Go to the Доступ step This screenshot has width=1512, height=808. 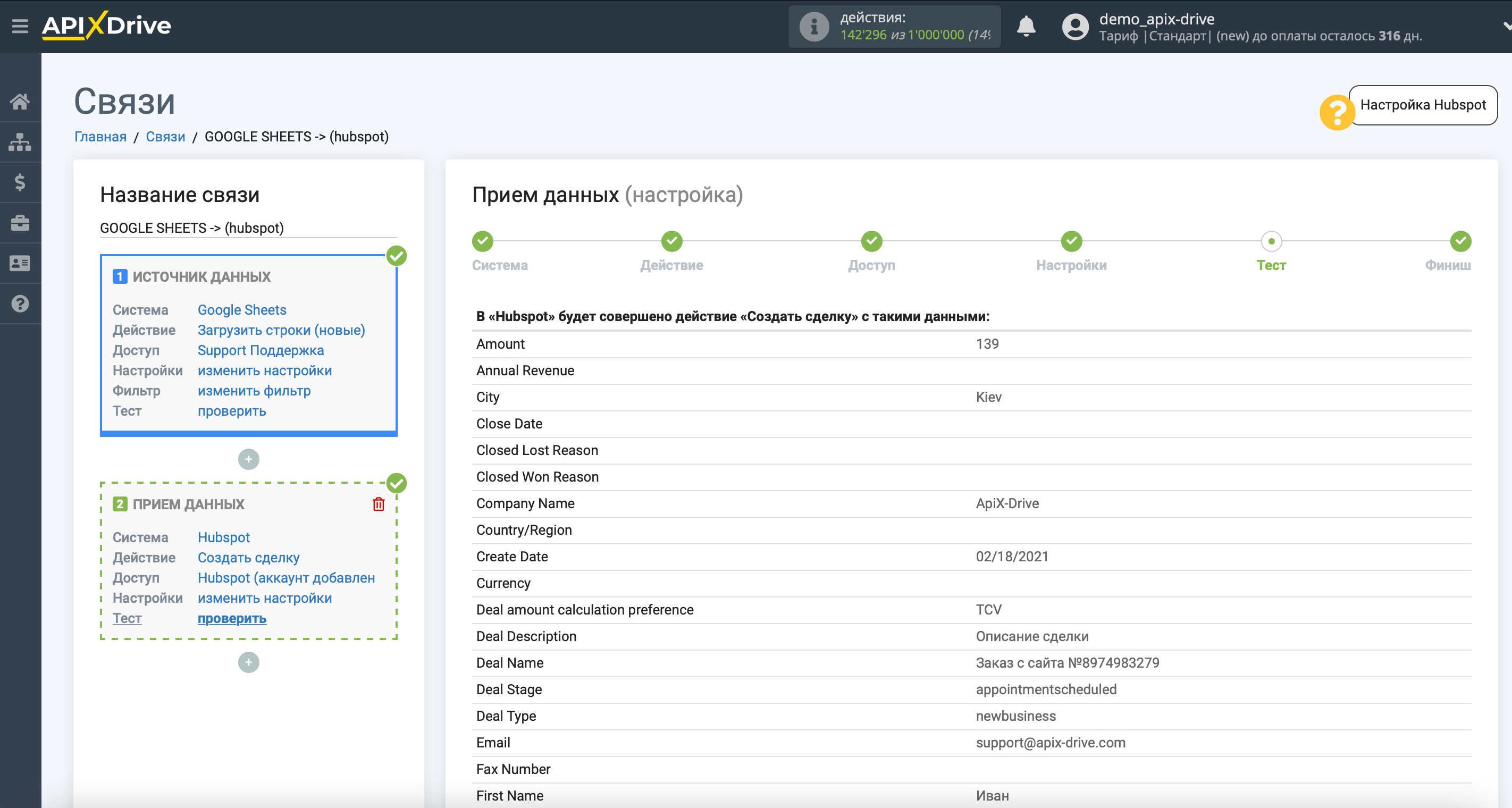871,265
